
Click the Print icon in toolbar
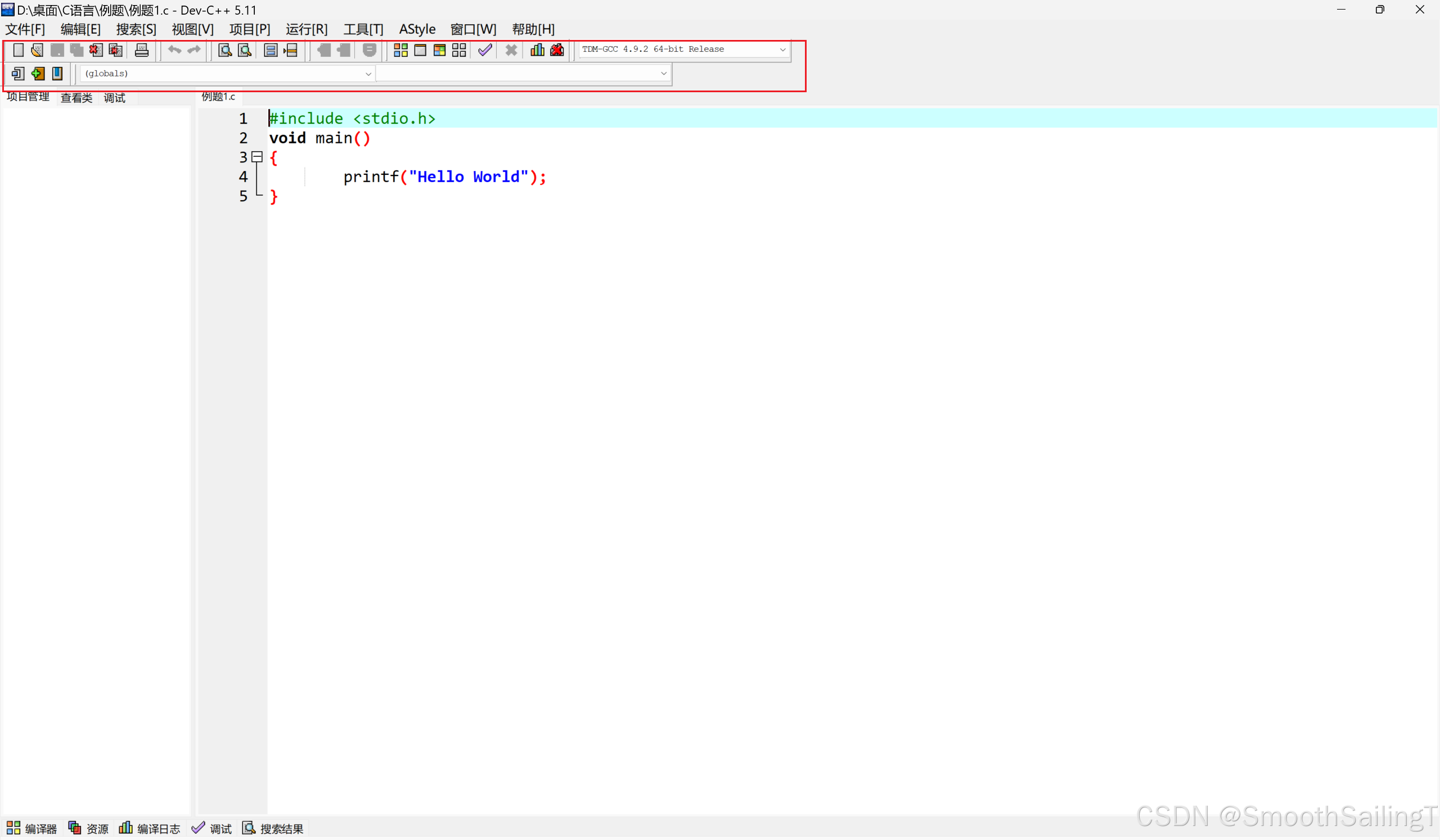pos(141,50)
